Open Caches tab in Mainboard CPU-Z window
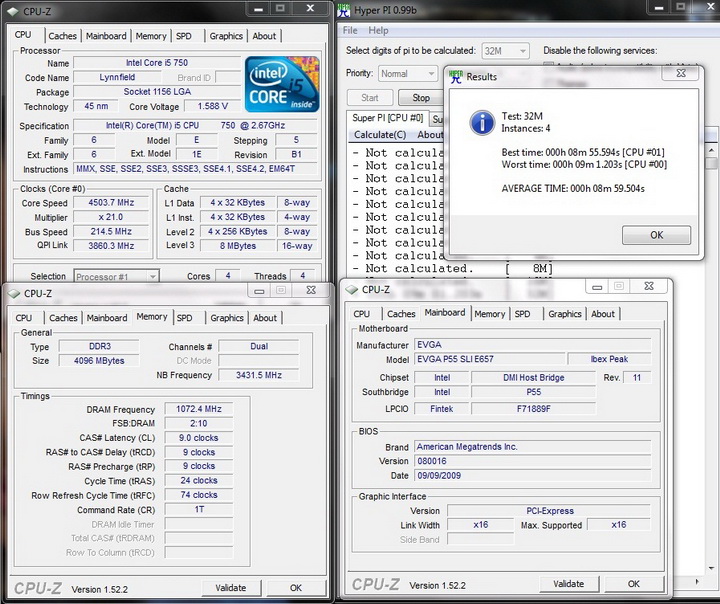720x604 pixels. 401,314
